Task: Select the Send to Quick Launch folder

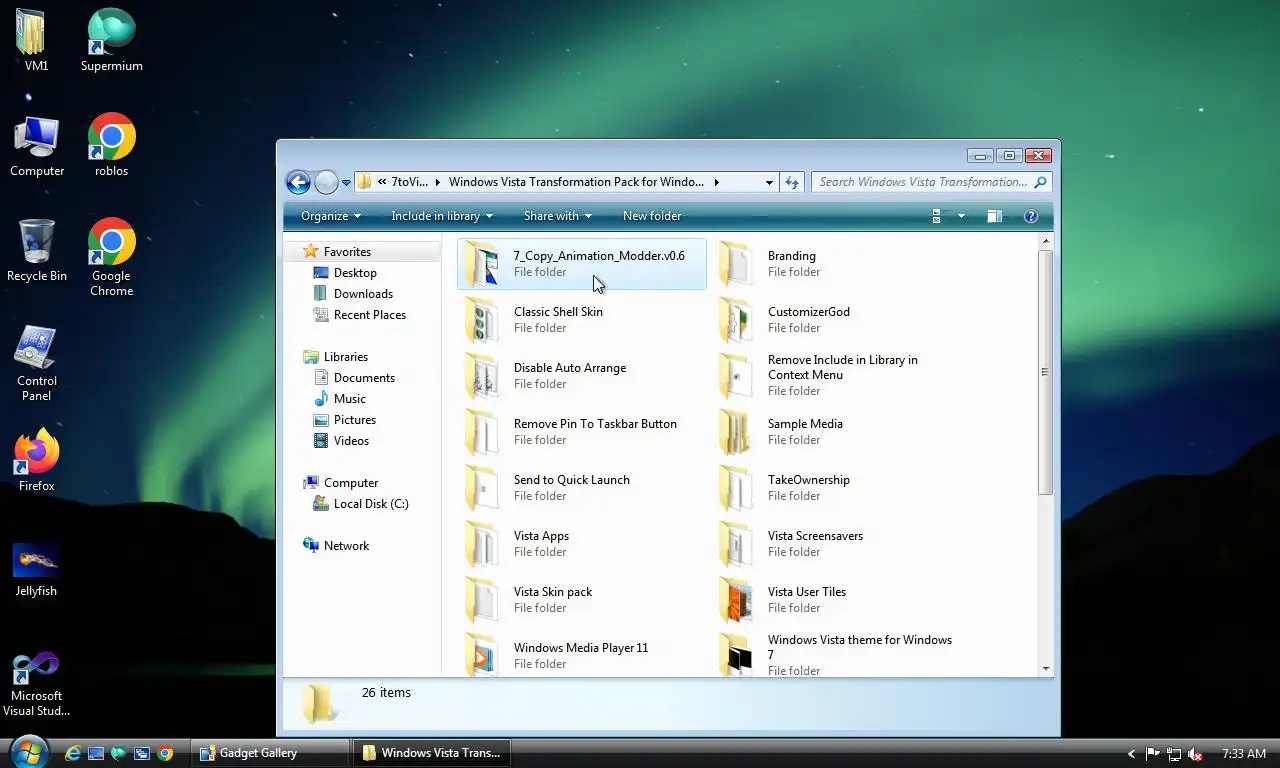Action: pyautogui.click(x=582, y=488)
